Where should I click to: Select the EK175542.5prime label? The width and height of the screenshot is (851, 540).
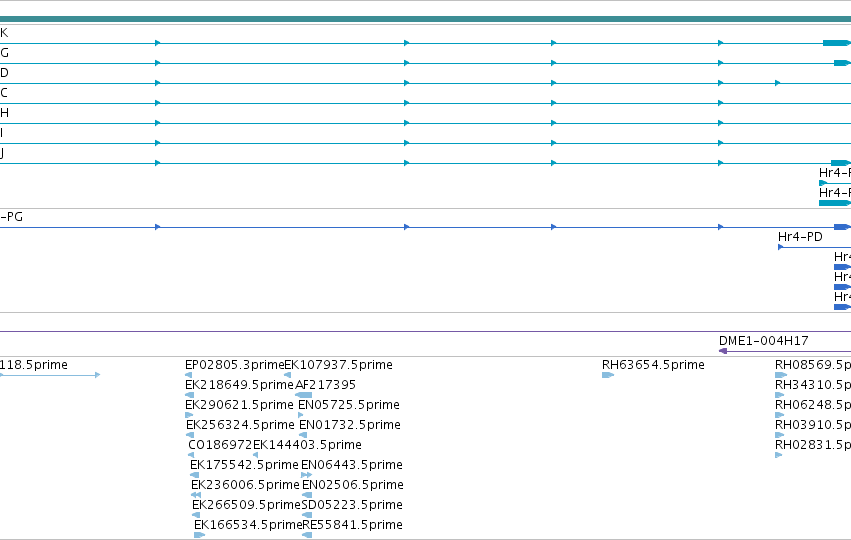click(x=244, y=465)
